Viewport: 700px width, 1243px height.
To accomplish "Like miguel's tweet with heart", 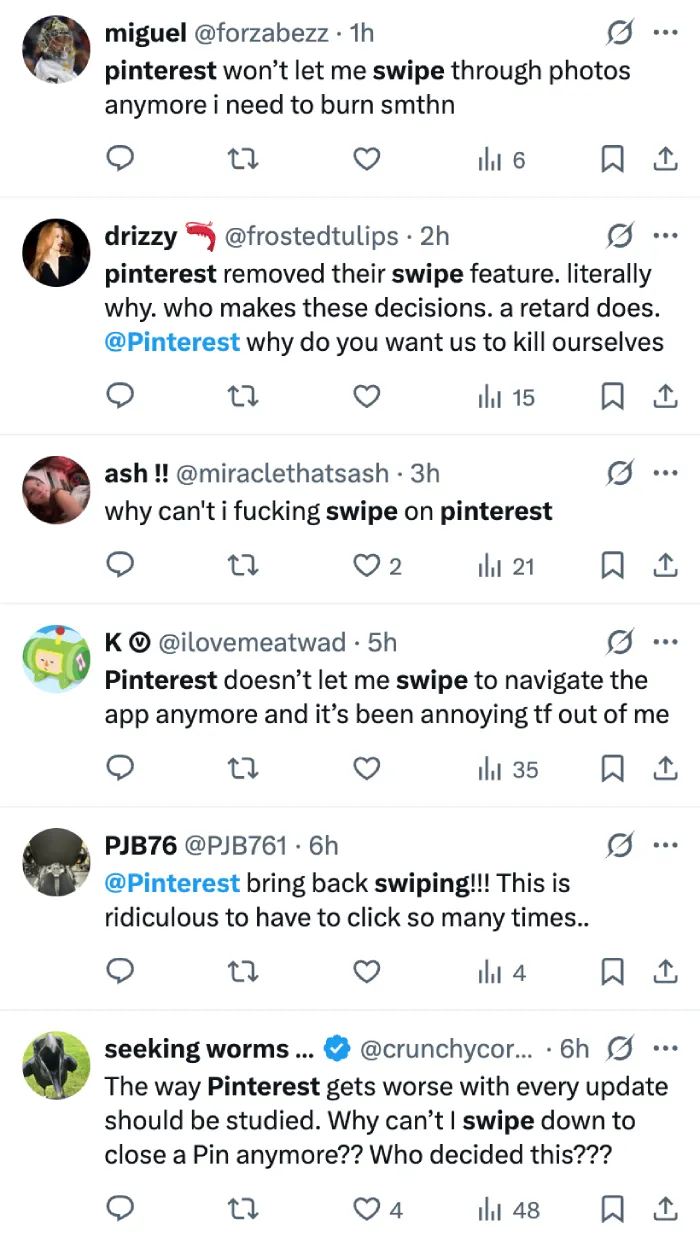I will pyautogui.click(x=368, y=160).
